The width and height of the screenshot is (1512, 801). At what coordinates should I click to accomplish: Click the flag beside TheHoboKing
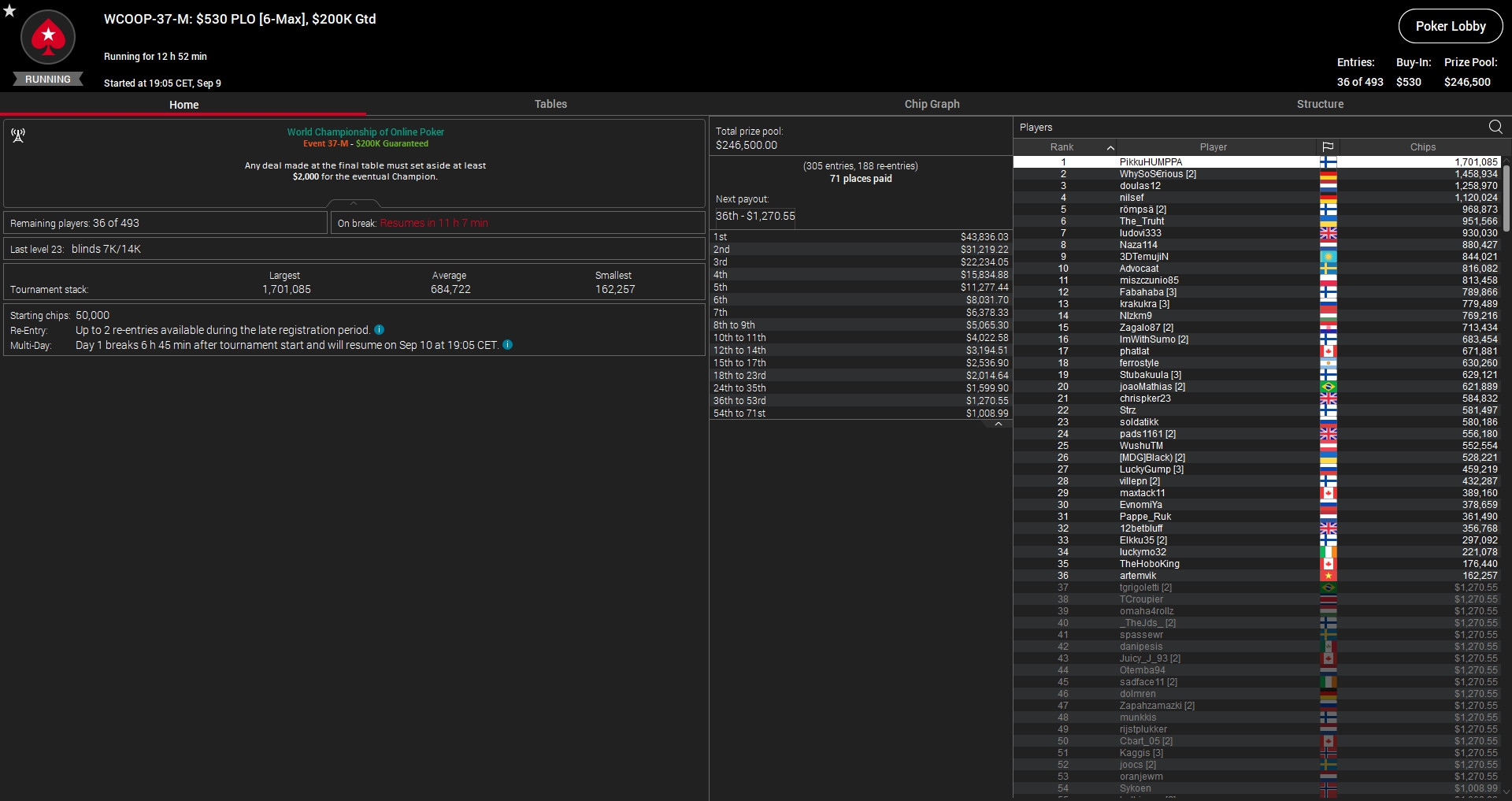[x=1328, y=564]
